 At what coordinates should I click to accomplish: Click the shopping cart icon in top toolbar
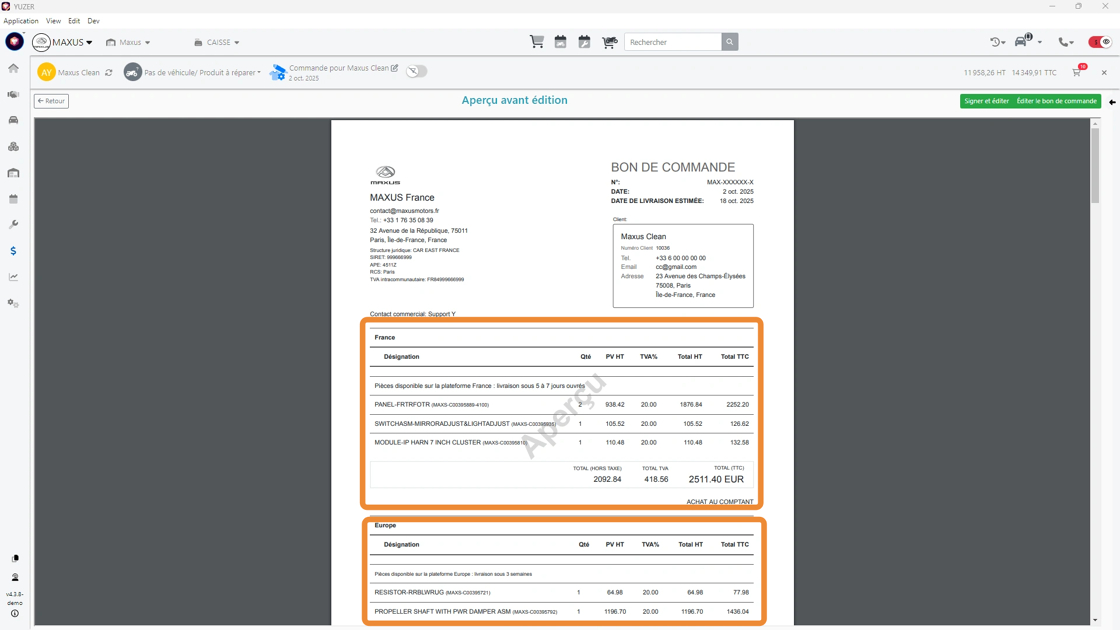point(536,42)
